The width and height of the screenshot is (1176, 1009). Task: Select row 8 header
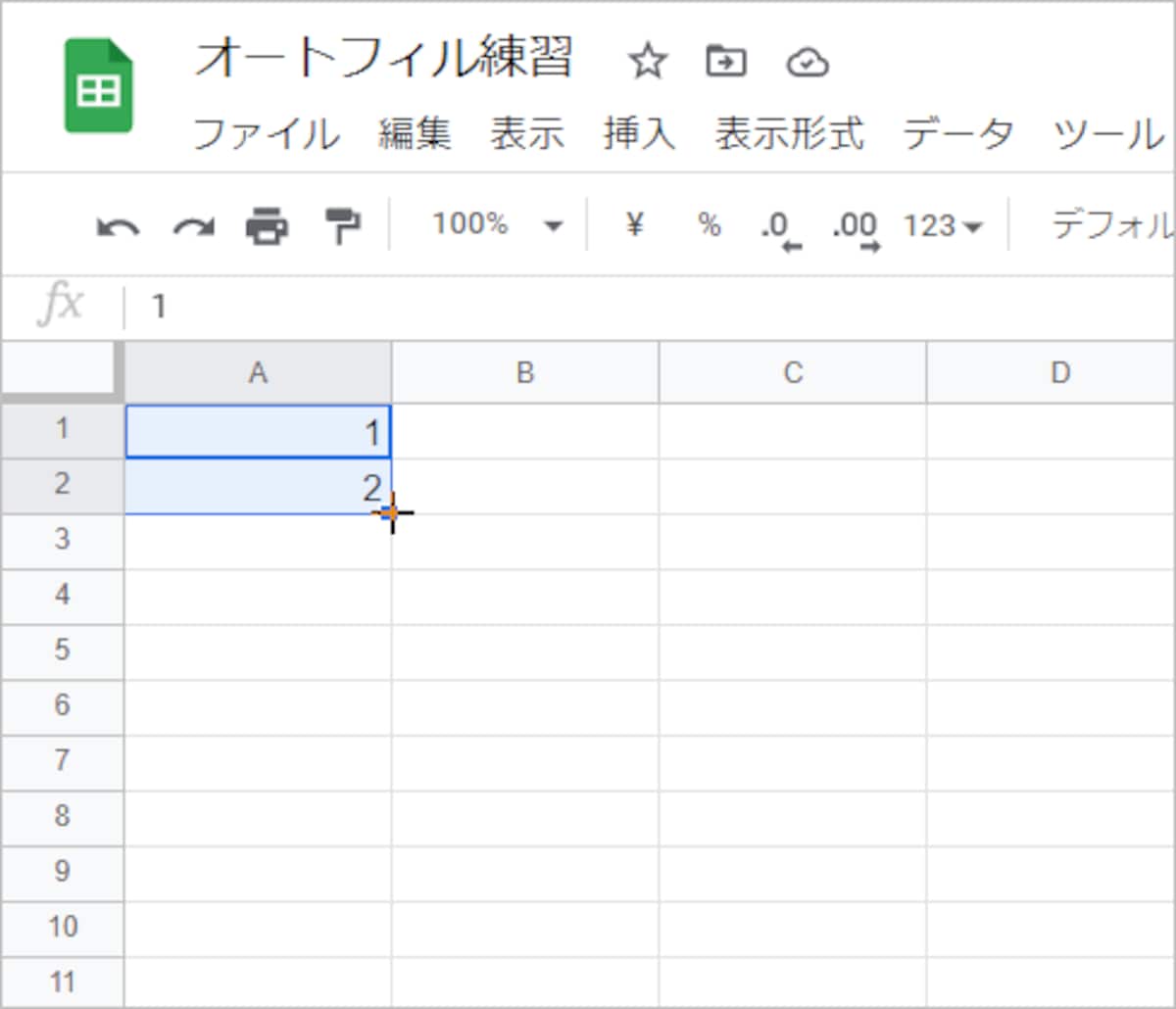click(63, 817)
